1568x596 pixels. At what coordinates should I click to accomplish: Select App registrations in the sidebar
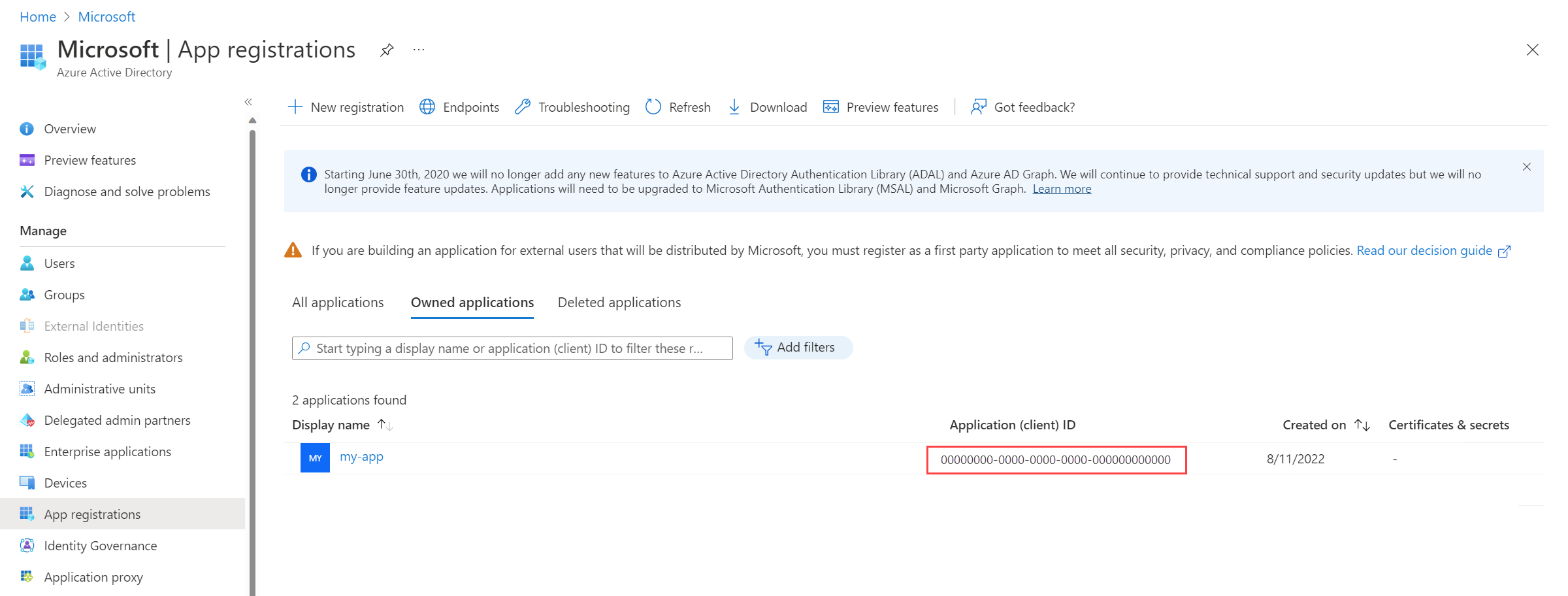tap(123, 514)
